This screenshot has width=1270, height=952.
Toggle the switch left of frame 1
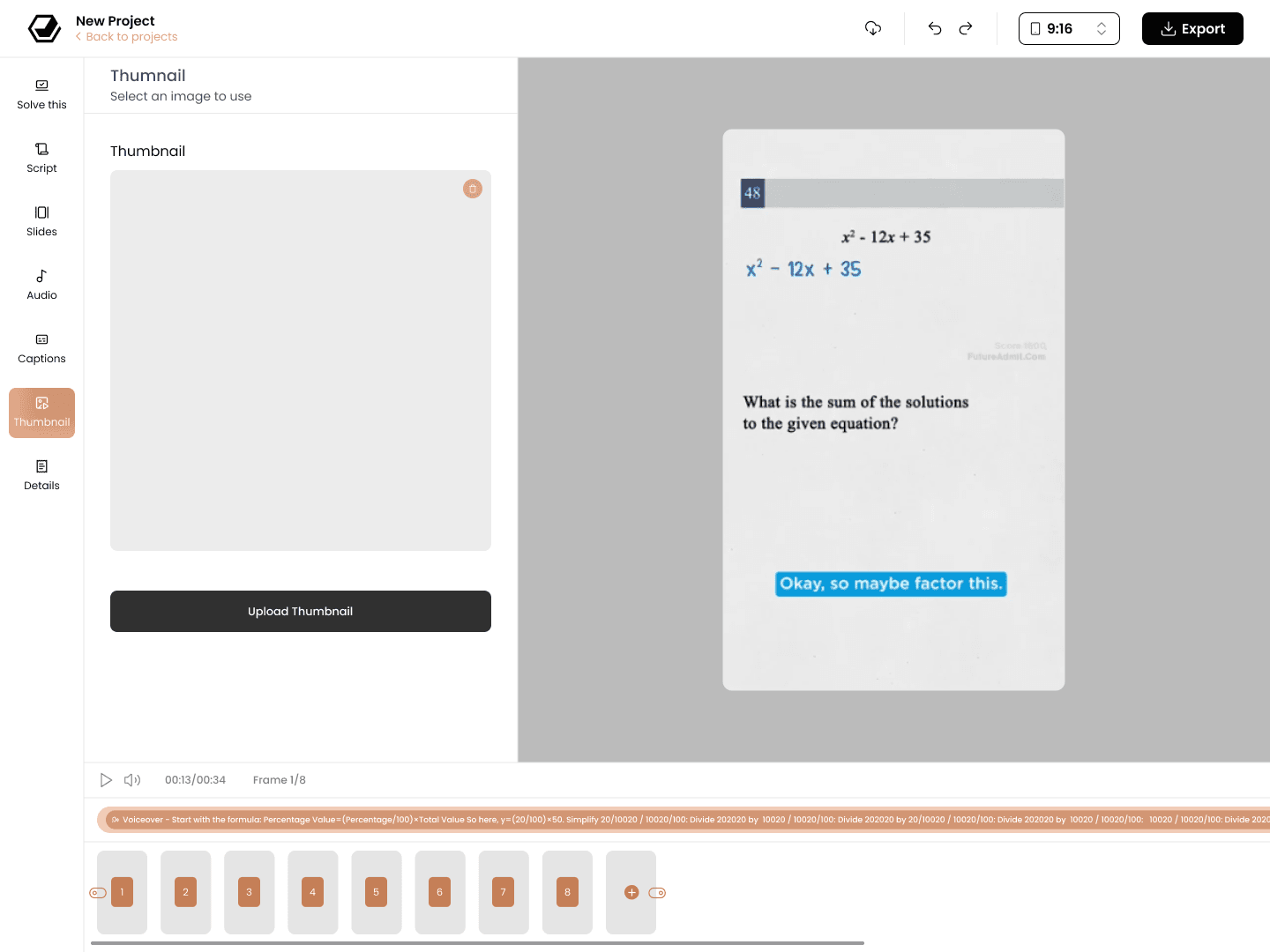(x=98, y=893)
